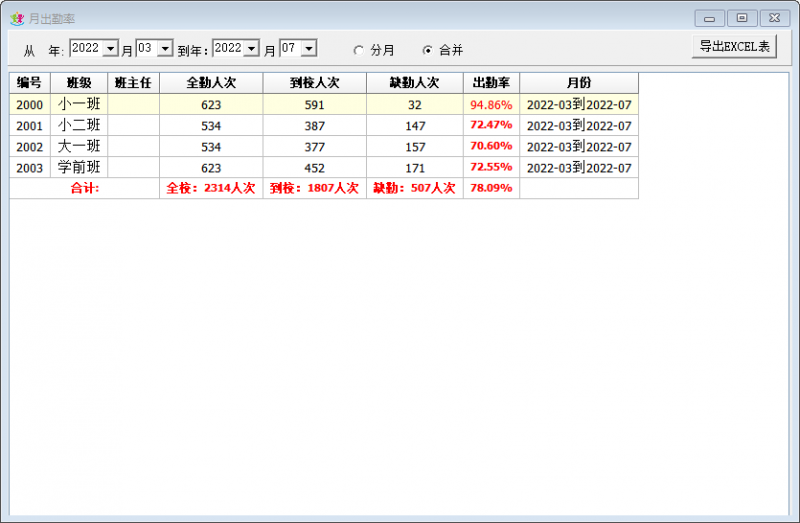Click class name 大一班
The width and height of the screenshot is (800, 523).
point(79,146)
